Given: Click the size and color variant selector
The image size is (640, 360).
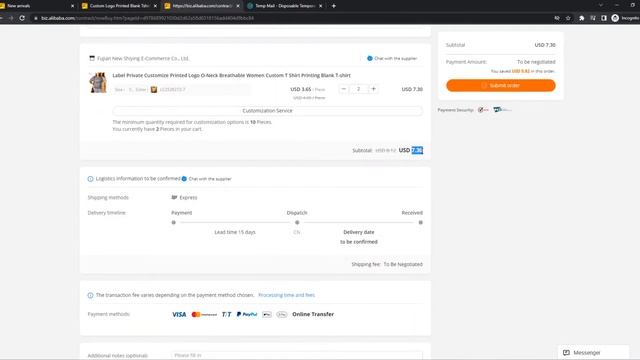Looking at the screenshot, I should 182,89.
